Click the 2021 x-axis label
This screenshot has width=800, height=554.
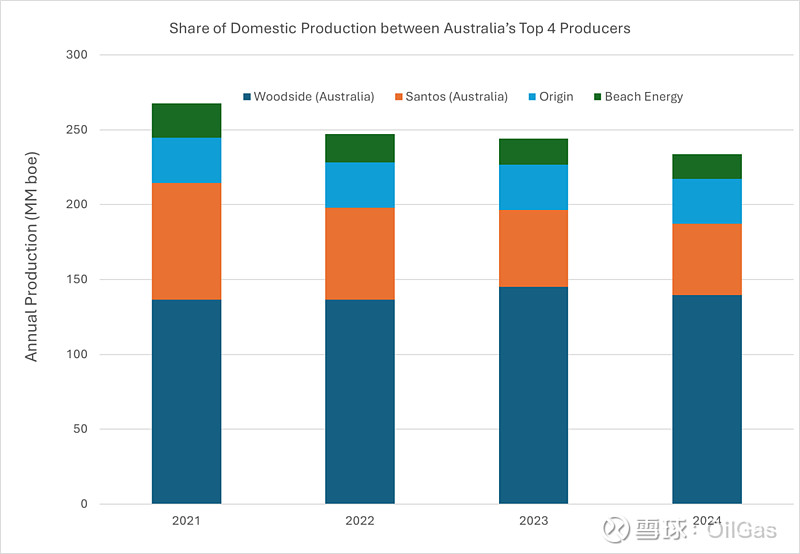pyautogui.click(x=186, y=521)
